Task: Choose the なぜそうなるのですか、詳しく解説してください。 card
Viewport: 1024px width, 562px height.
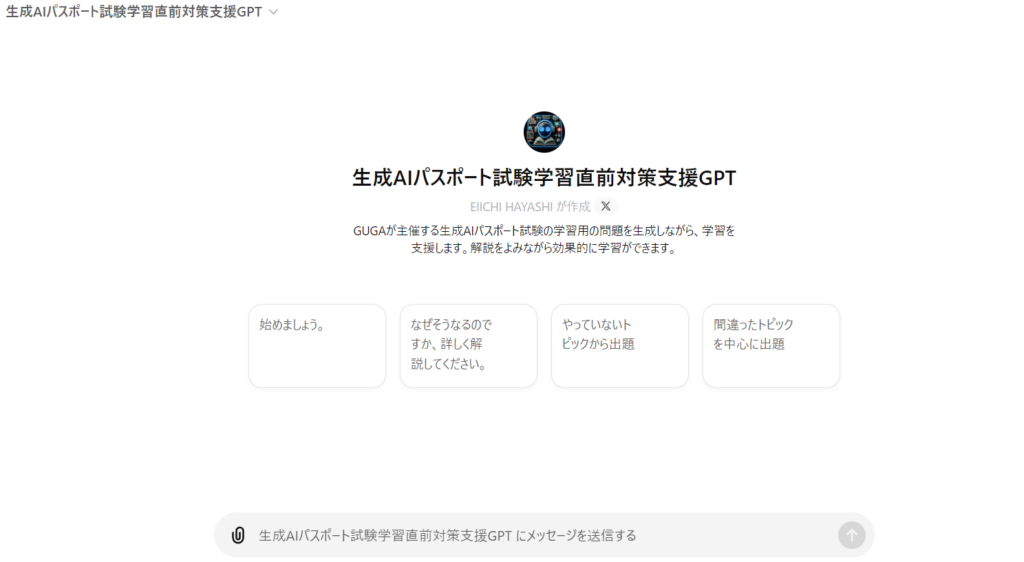Action: pyautogui.click(x=468, y=345)
